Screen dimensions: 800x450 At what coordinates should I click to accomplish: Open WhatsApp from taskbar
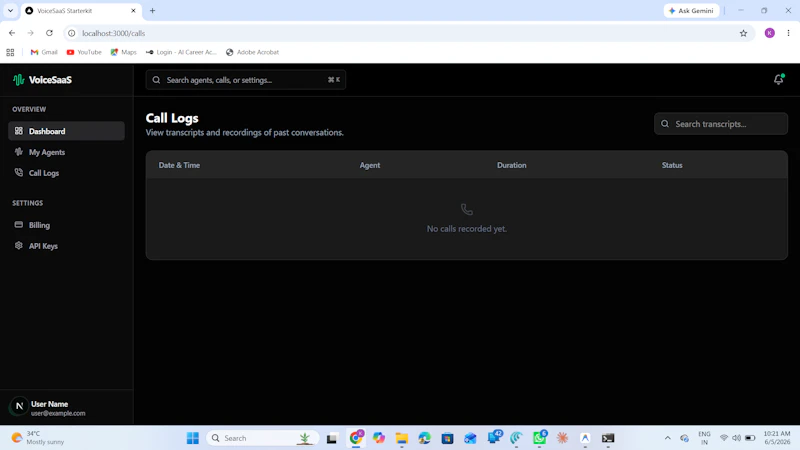[x=539, y=438]
